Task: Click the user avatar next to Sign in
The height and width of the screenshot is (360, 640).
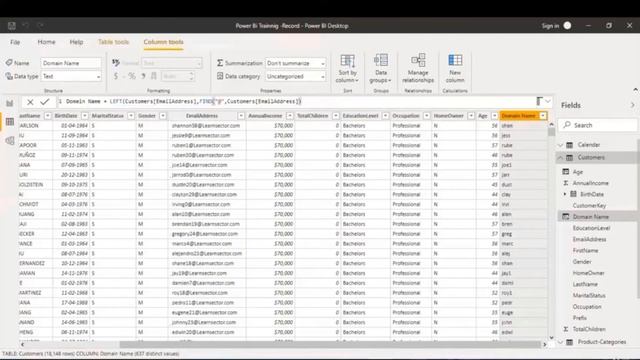Action: click(567, 26)
